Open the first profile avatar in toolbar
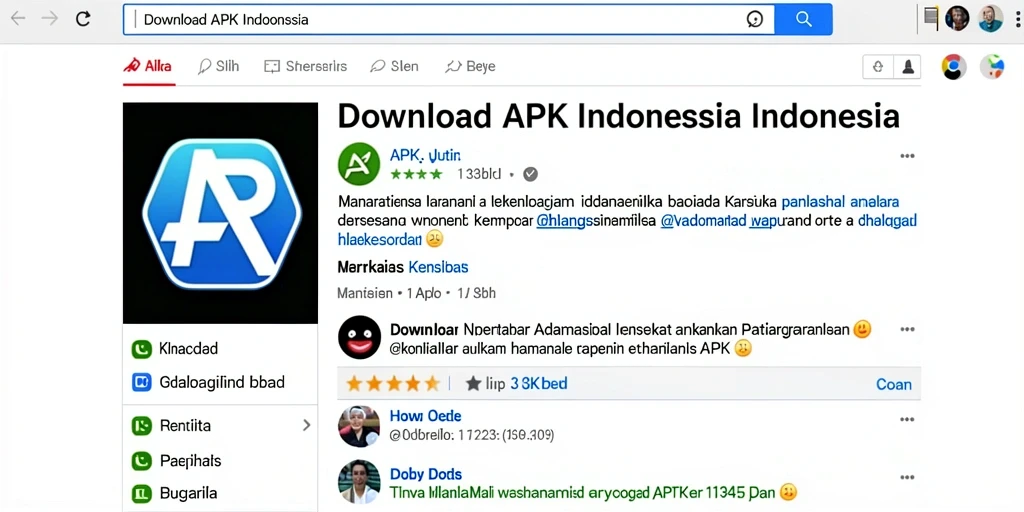The height and width of the screenshot is (512, 1024). (957, 18)
